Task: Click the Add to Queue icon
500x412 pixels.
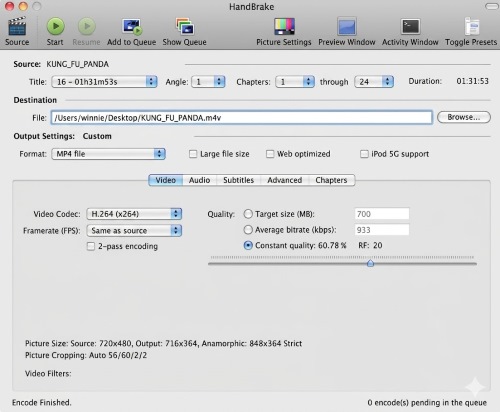Action: (132, 27)
